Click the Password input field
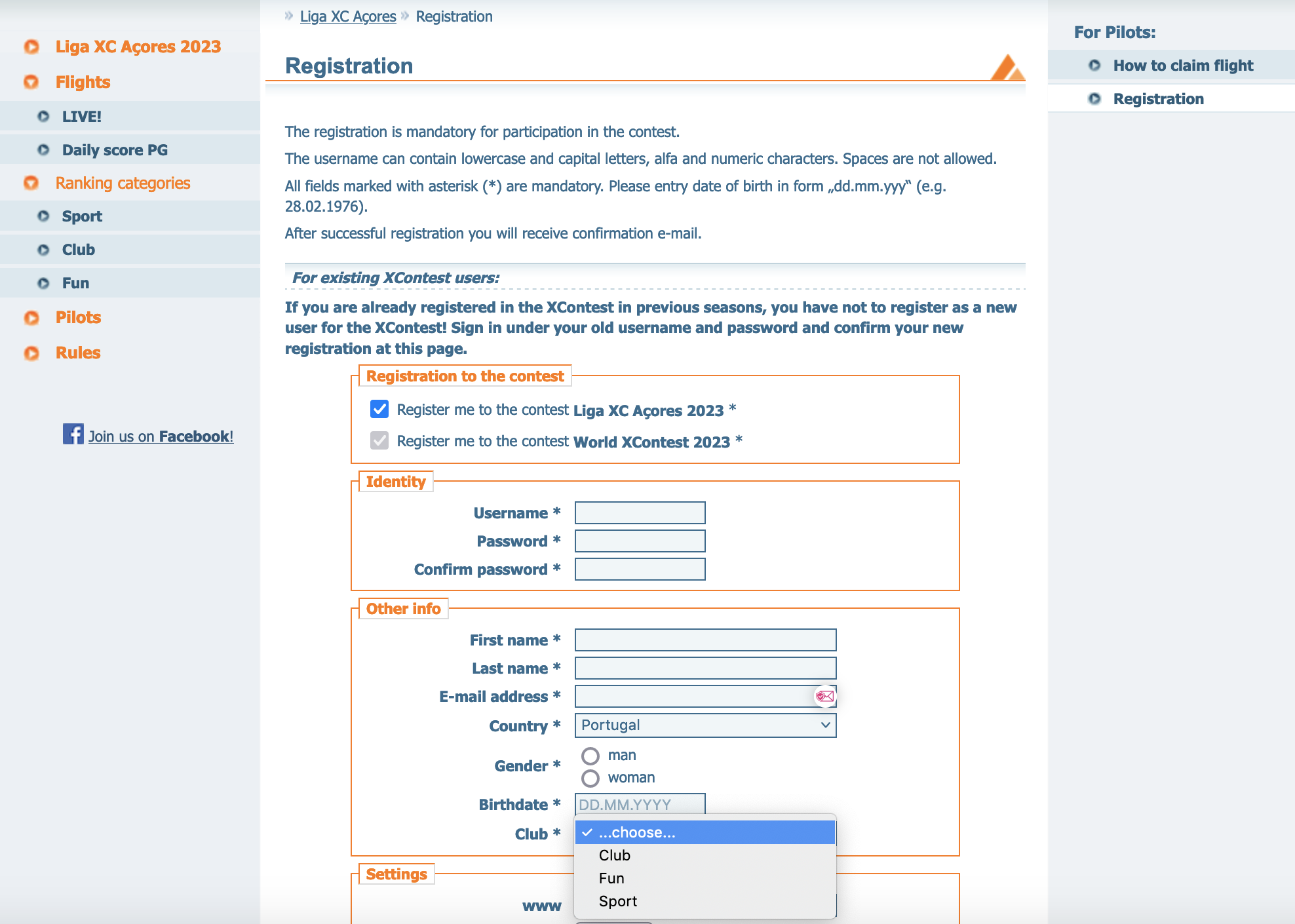The image size is (1295, 924). pos(640,541)
